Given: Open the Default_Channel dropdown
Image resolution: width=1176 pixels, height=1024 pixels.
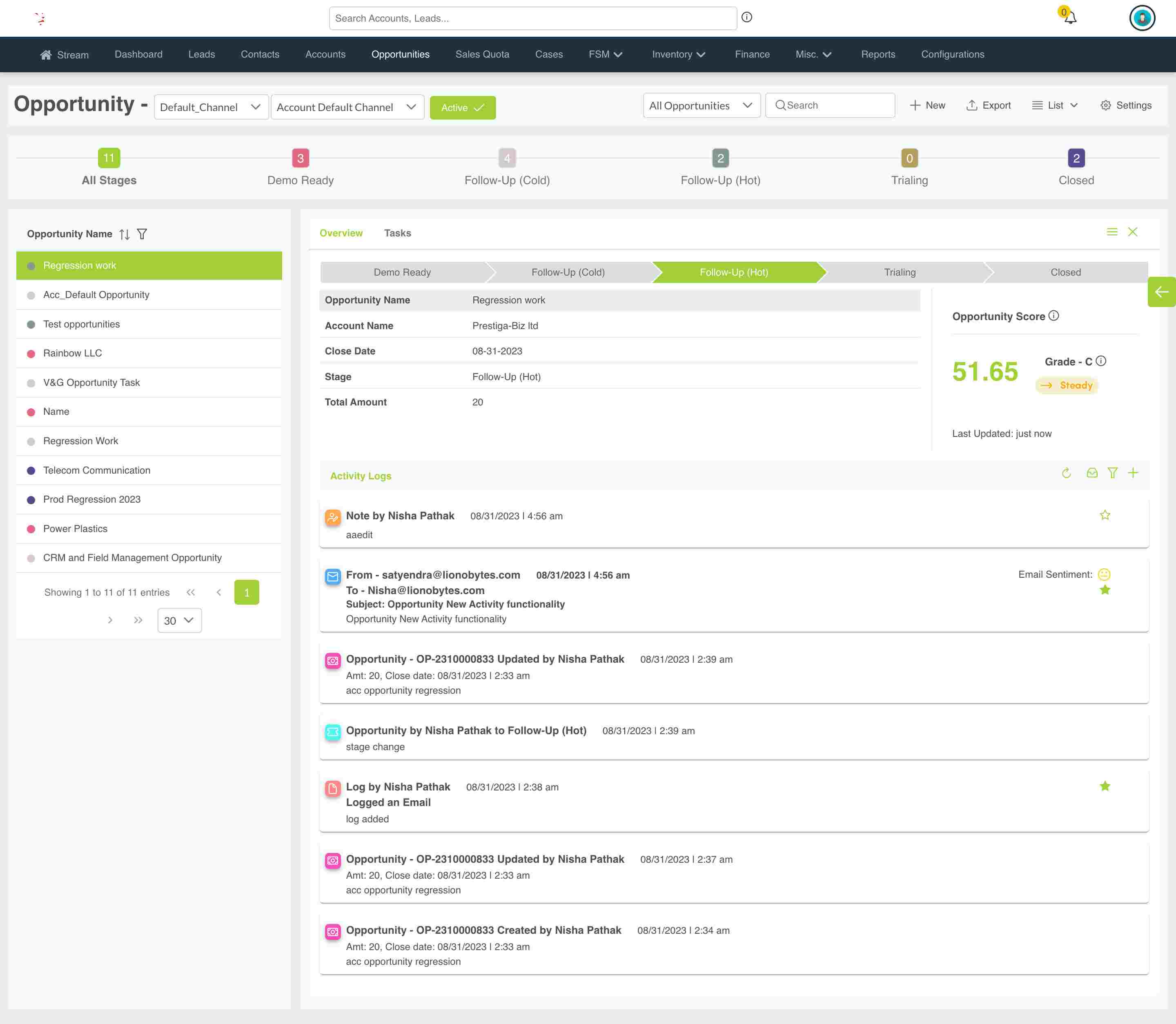Looking at the screenshot, I should tap(211, 107).
